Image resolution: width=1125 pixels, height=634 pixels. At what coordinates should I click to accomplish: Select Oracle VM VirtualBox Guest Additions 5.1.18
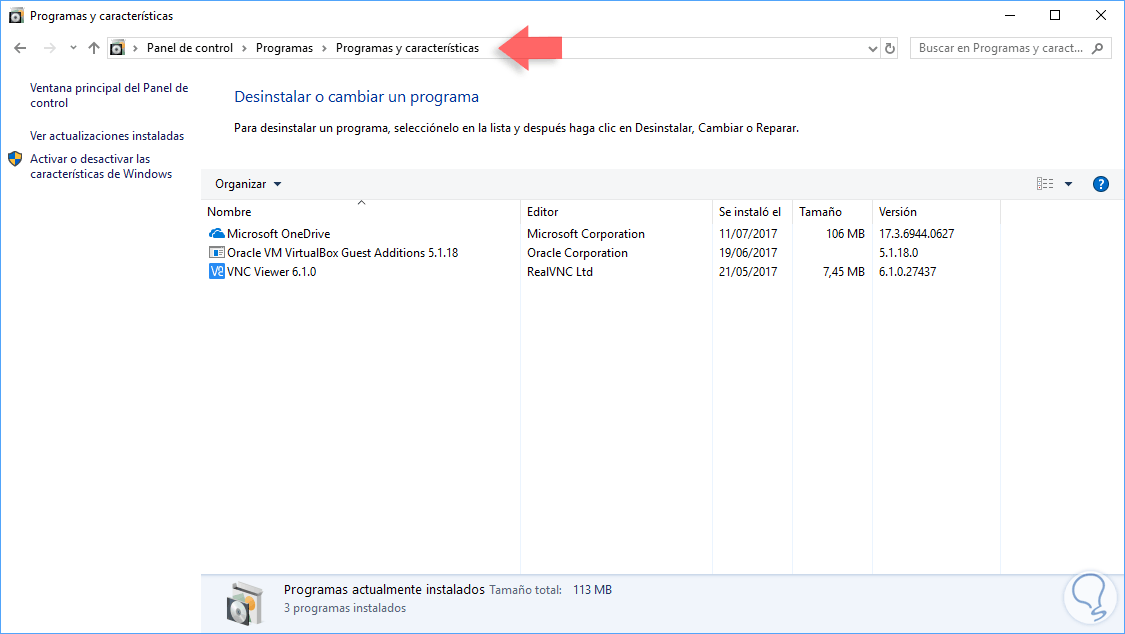[x=342, y=252]
